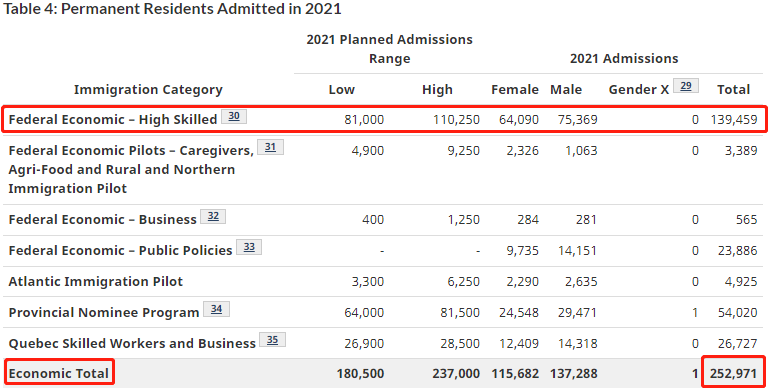Click the 2021 Planned Admissions Range header
Screen dimensions: 768x388
(x=389, y=49)
